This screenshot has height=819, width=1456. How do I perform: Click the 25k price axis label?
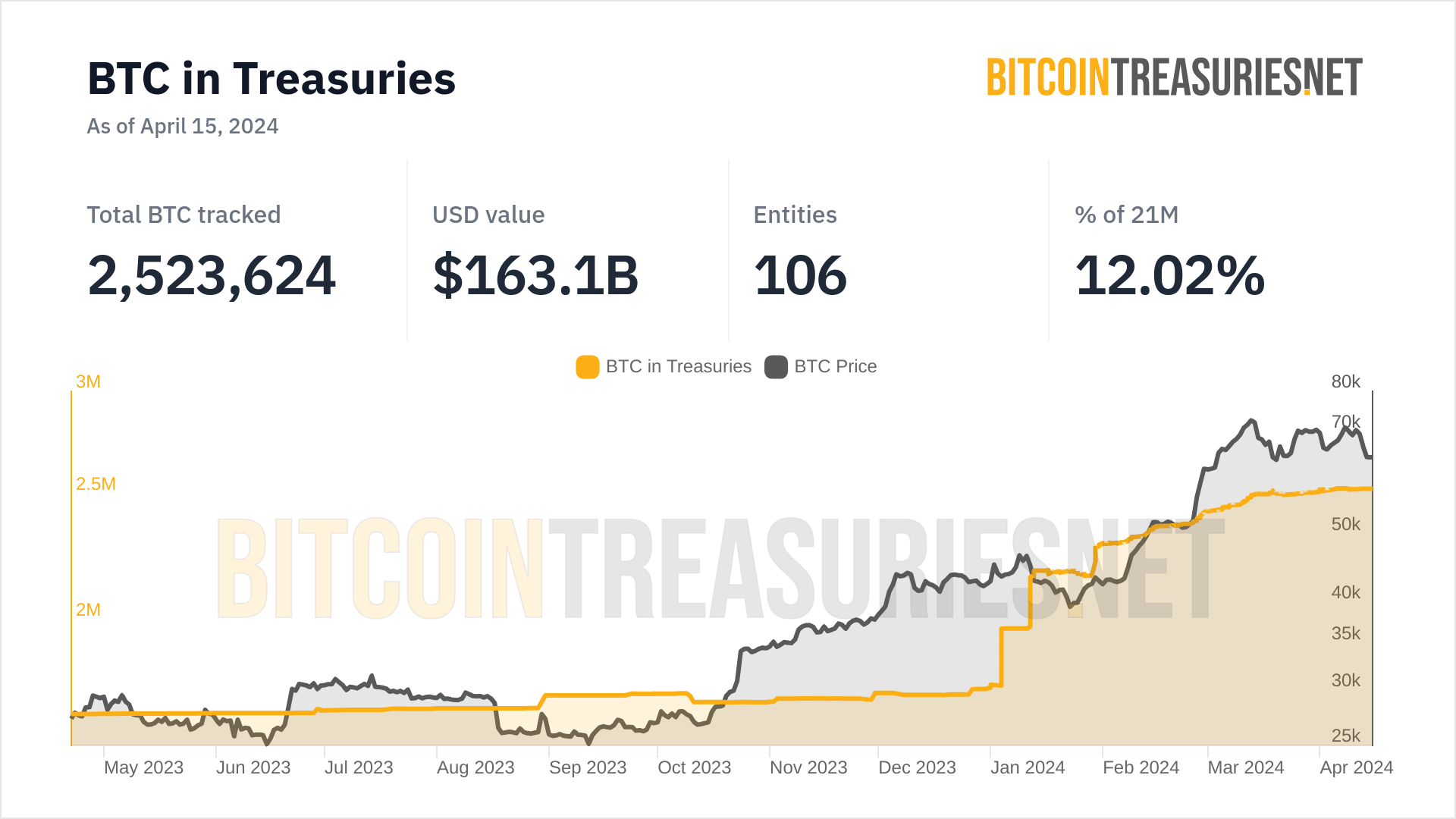coord(1345,736)
